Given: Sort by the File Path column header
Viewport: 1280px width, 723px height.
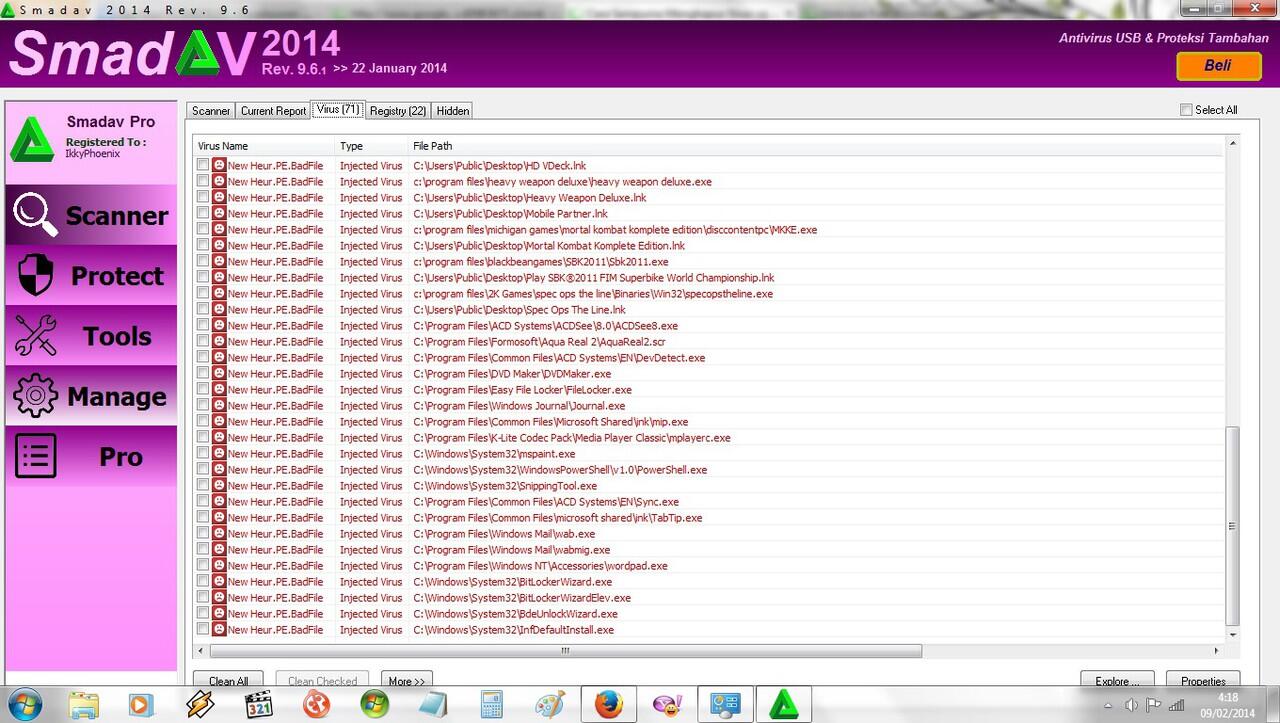Looking at the screenshot, I should [815, 146].
